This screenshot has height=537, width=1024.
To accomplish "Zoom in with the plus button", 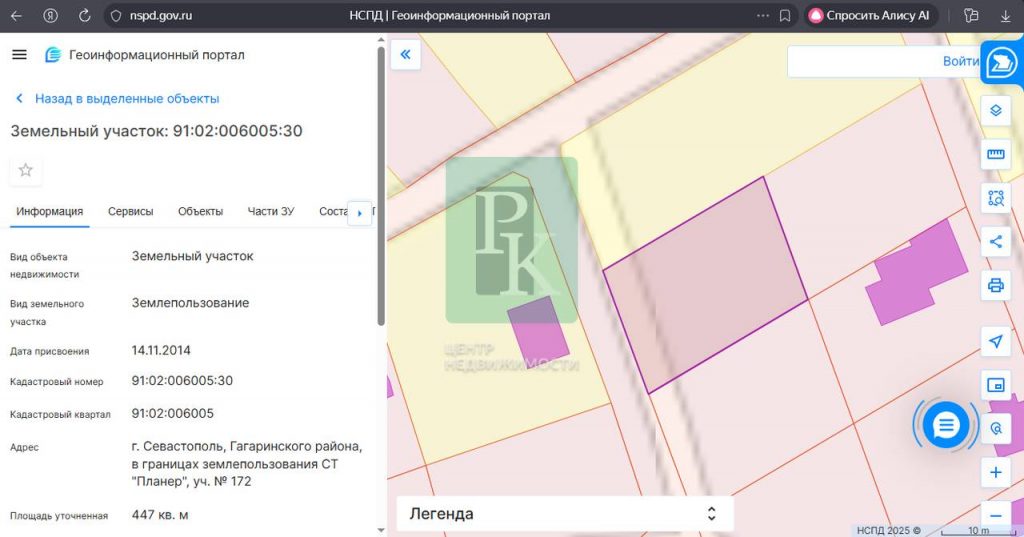I will pyautogui.click(x=995, y=472).
